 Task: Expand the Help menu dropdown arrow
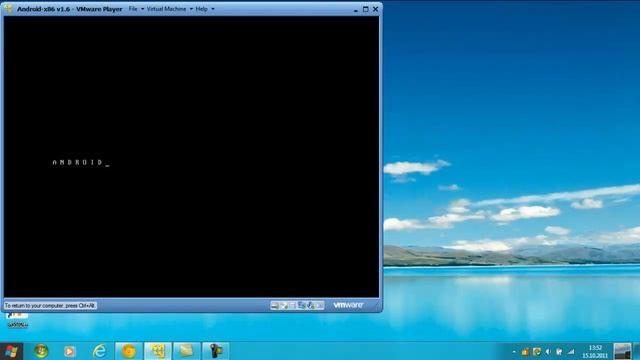(x=213, y=9)
